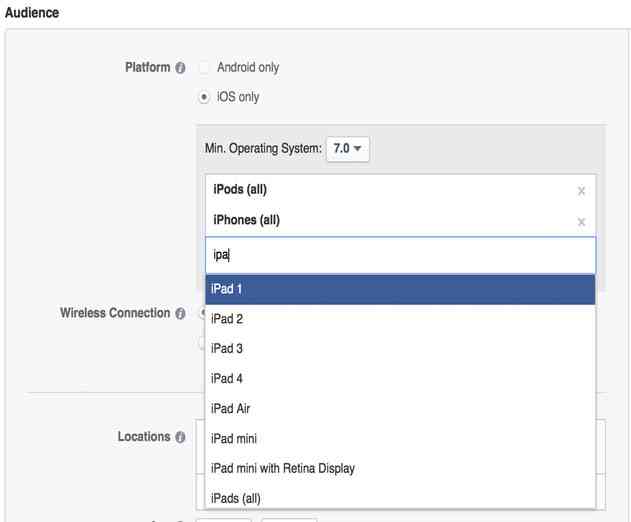The height and width of the screenshot is (522, 631).
Task: Remove the iPhones (all) device tag
Action: click(581, 222)
